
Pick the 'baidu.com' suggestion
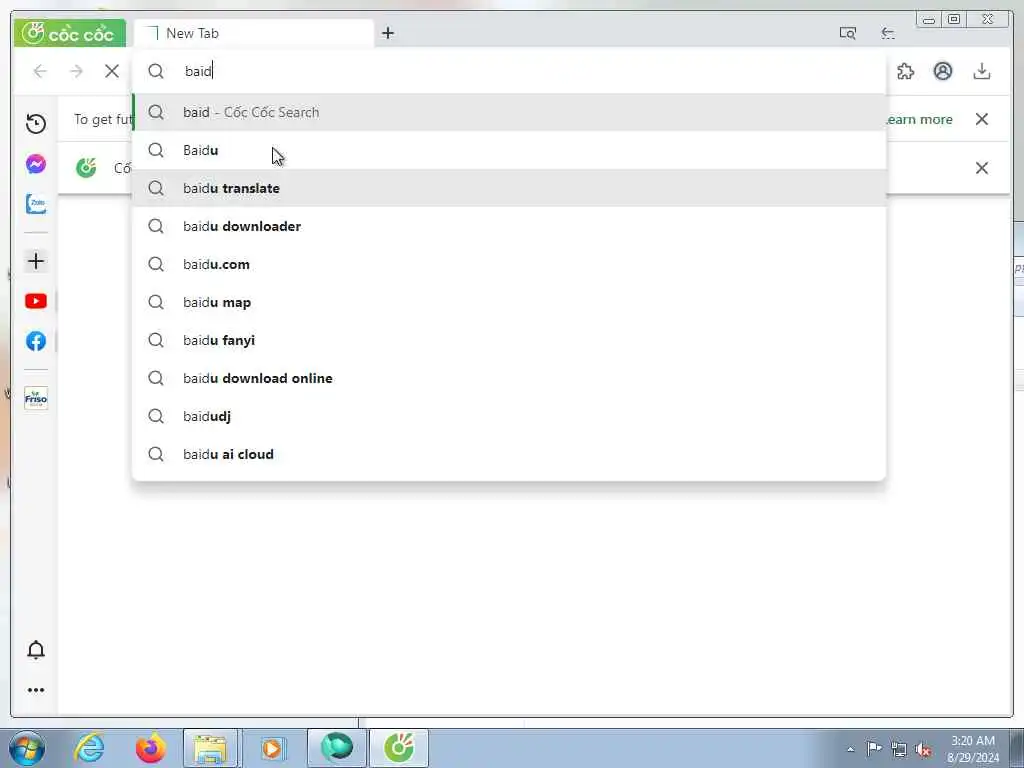pyautogui.click(x=509, y=264)
